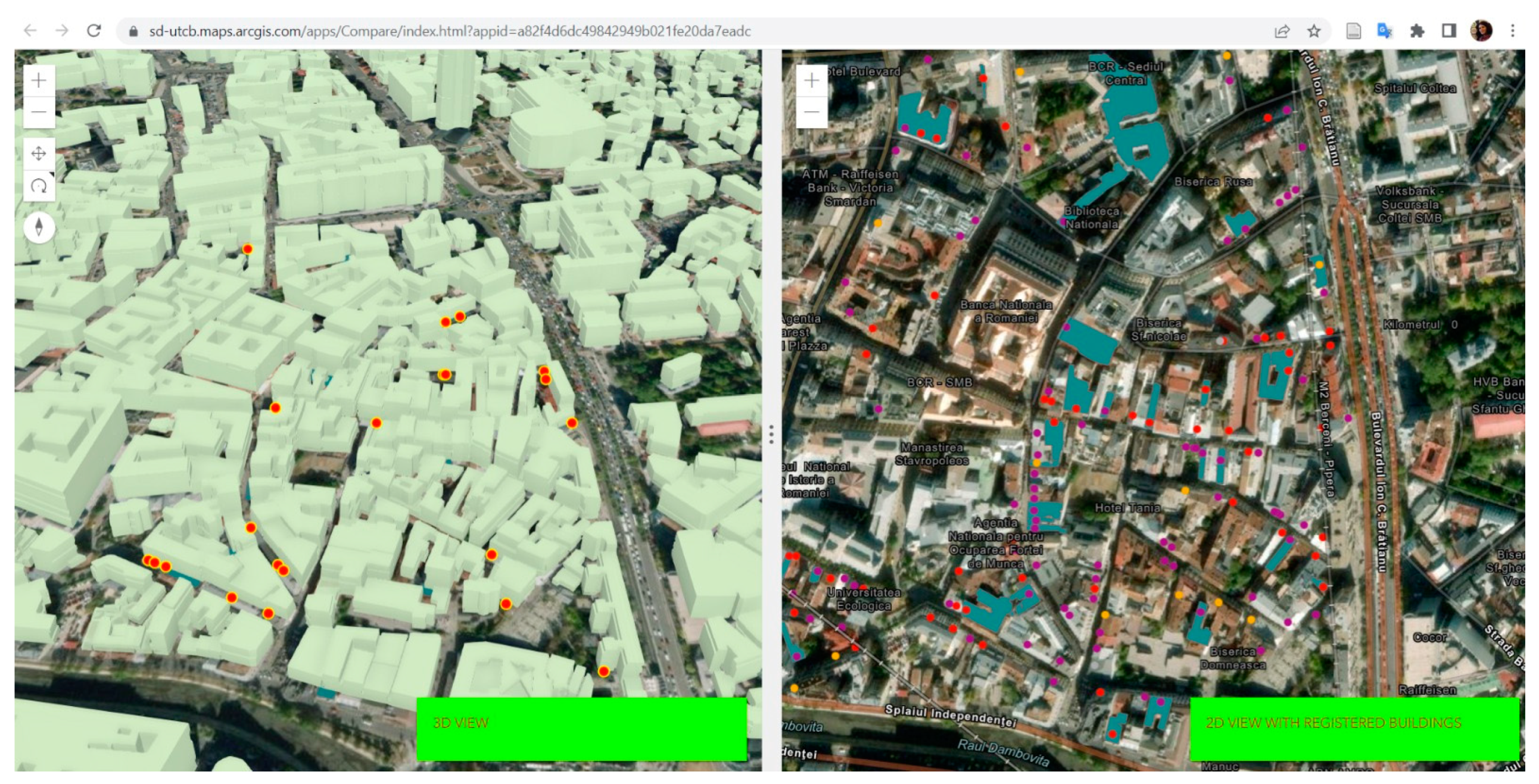Reload the page in browser
Screen dimensions: 1539x784
94,31
